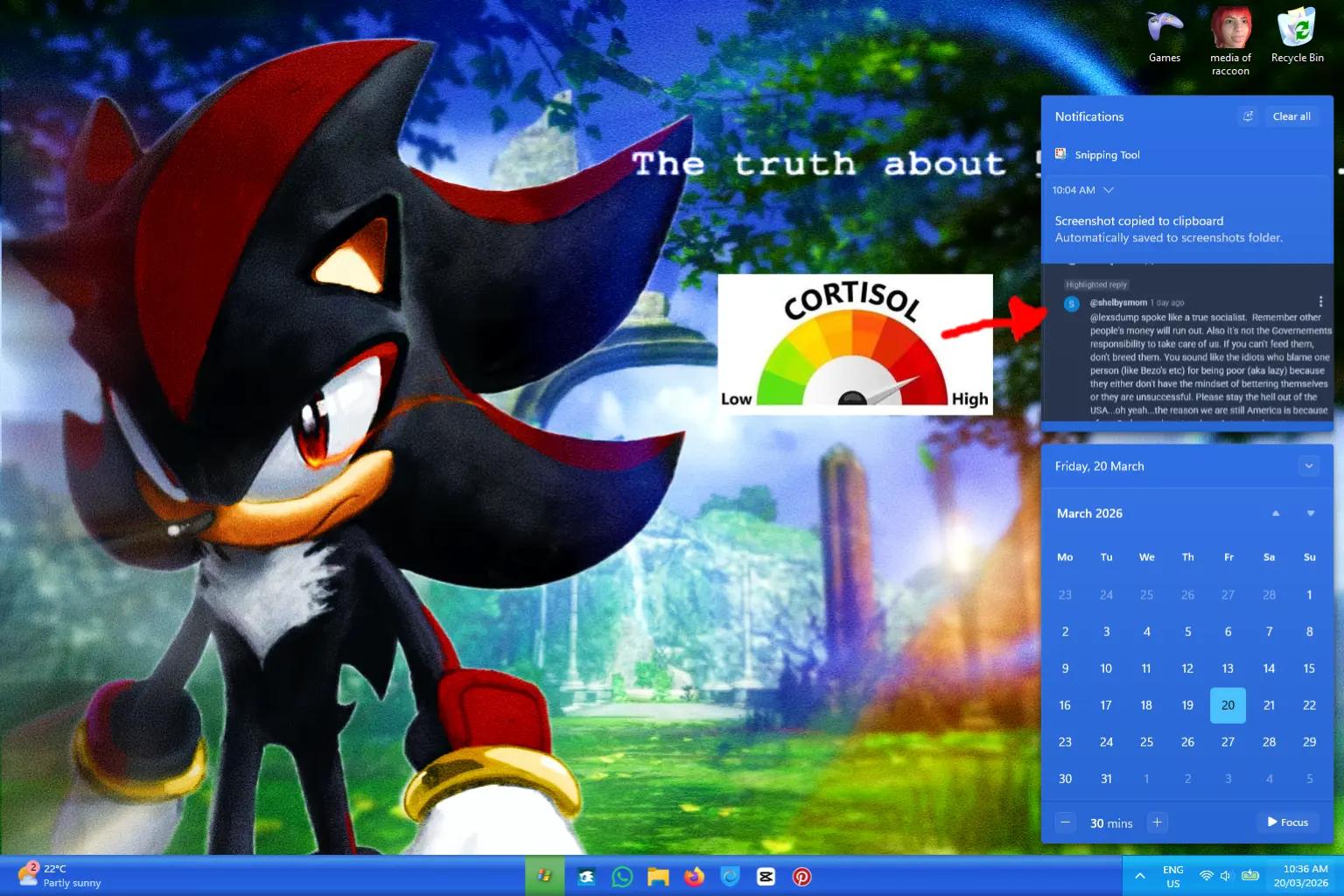Select today's date 20 in the calendar
Screen dimensions: 1344x896
[x=1228, y=705]
